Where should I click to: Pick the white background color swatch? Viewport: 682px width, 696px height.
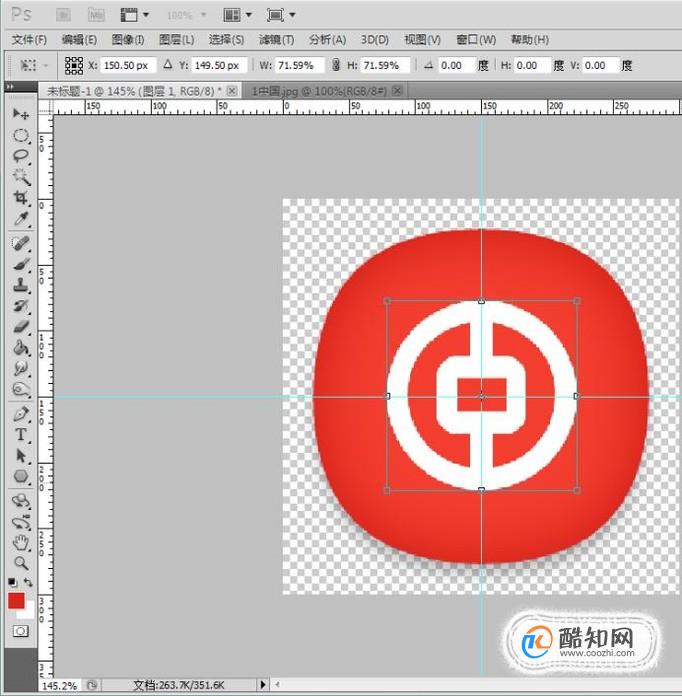pos(28,612)
